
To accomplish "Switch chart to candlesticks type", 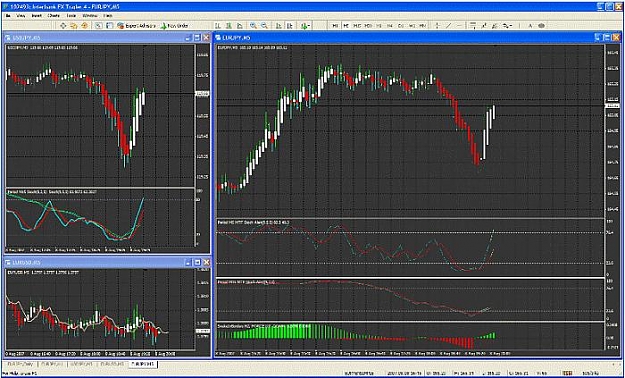I will [x=229, y=26].
